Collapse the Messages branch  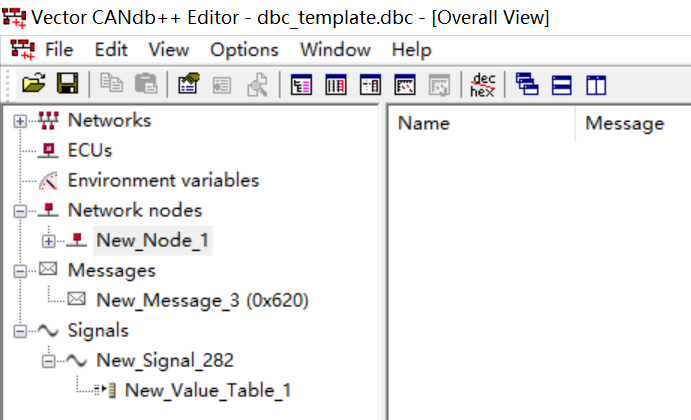[x=20, y=271]
